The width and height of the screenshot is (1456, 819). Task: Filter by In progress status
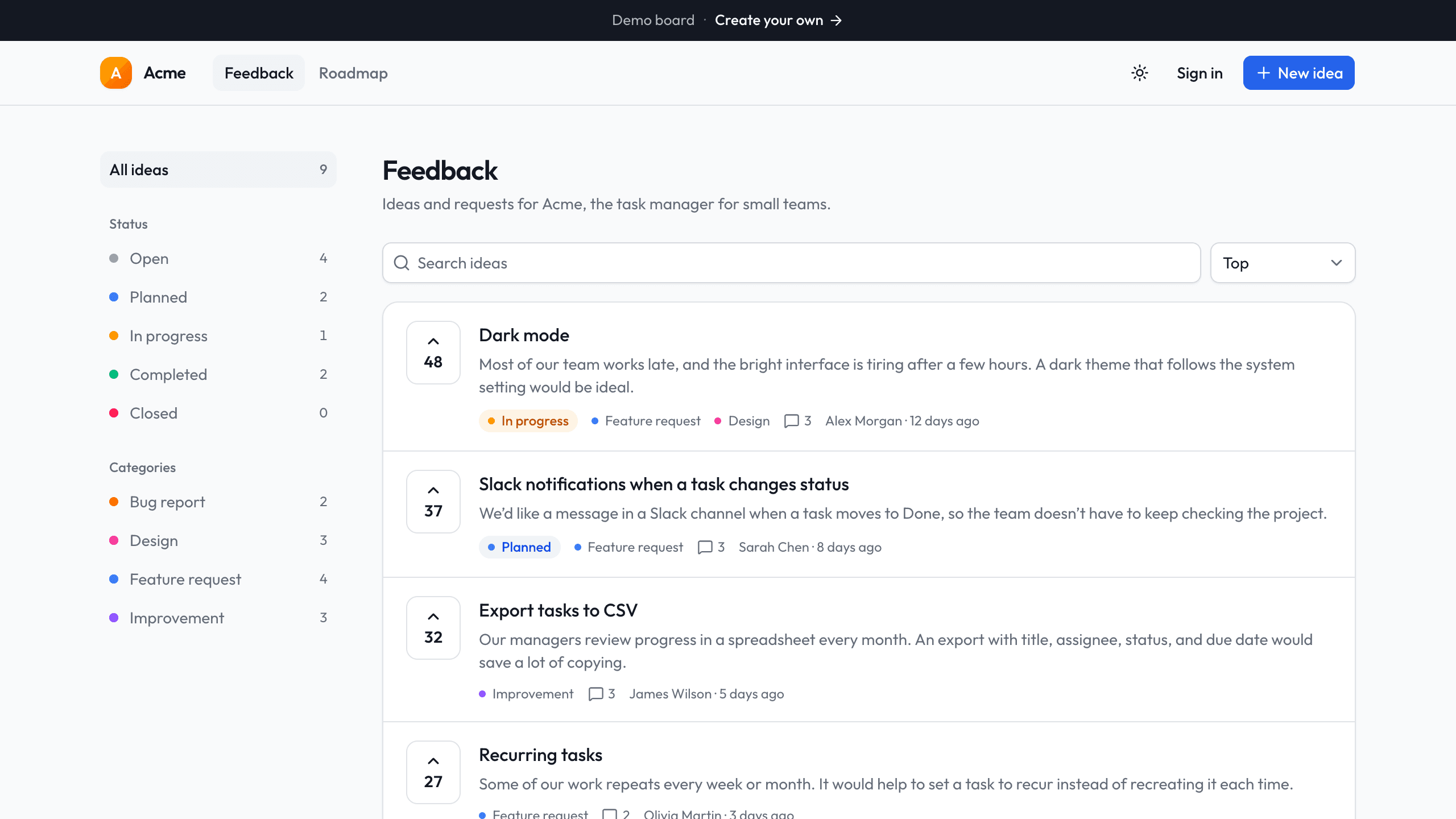(x=218, y=336)
